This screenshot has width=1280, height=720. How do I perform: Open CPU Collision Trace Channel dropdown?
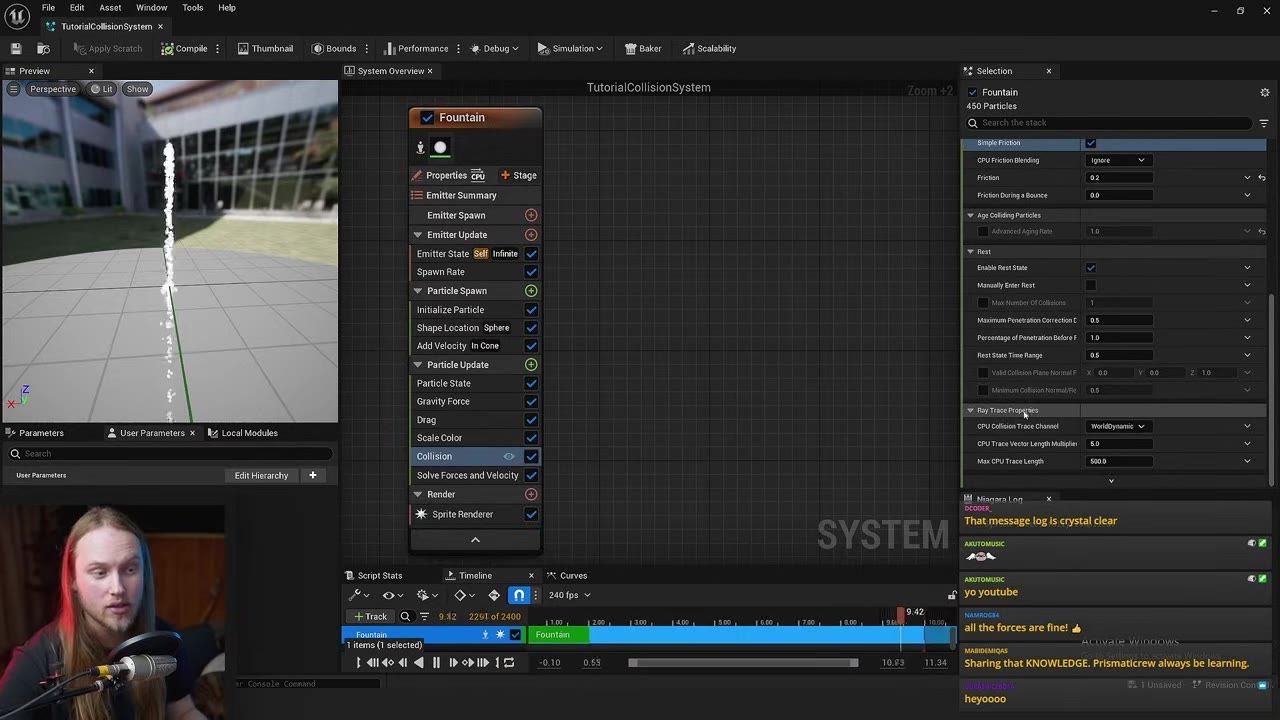(1117, 426)
